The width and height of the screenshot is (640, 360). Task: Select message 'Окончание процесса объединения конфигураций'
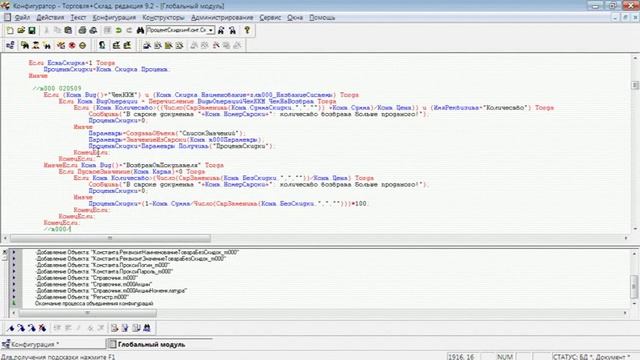(x=94, y=304)
